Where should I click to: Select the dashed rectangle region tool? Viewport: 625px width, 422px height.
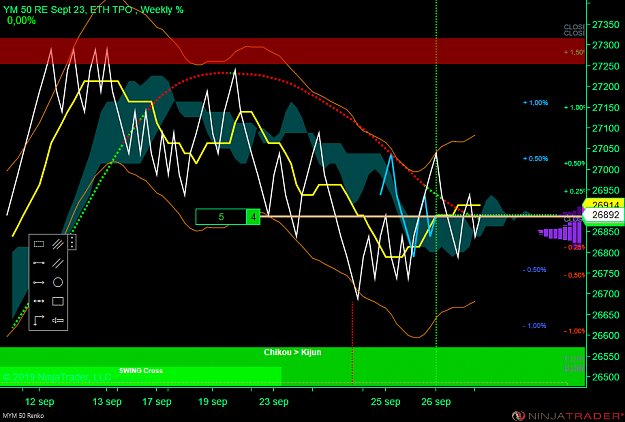coord(39,244)
